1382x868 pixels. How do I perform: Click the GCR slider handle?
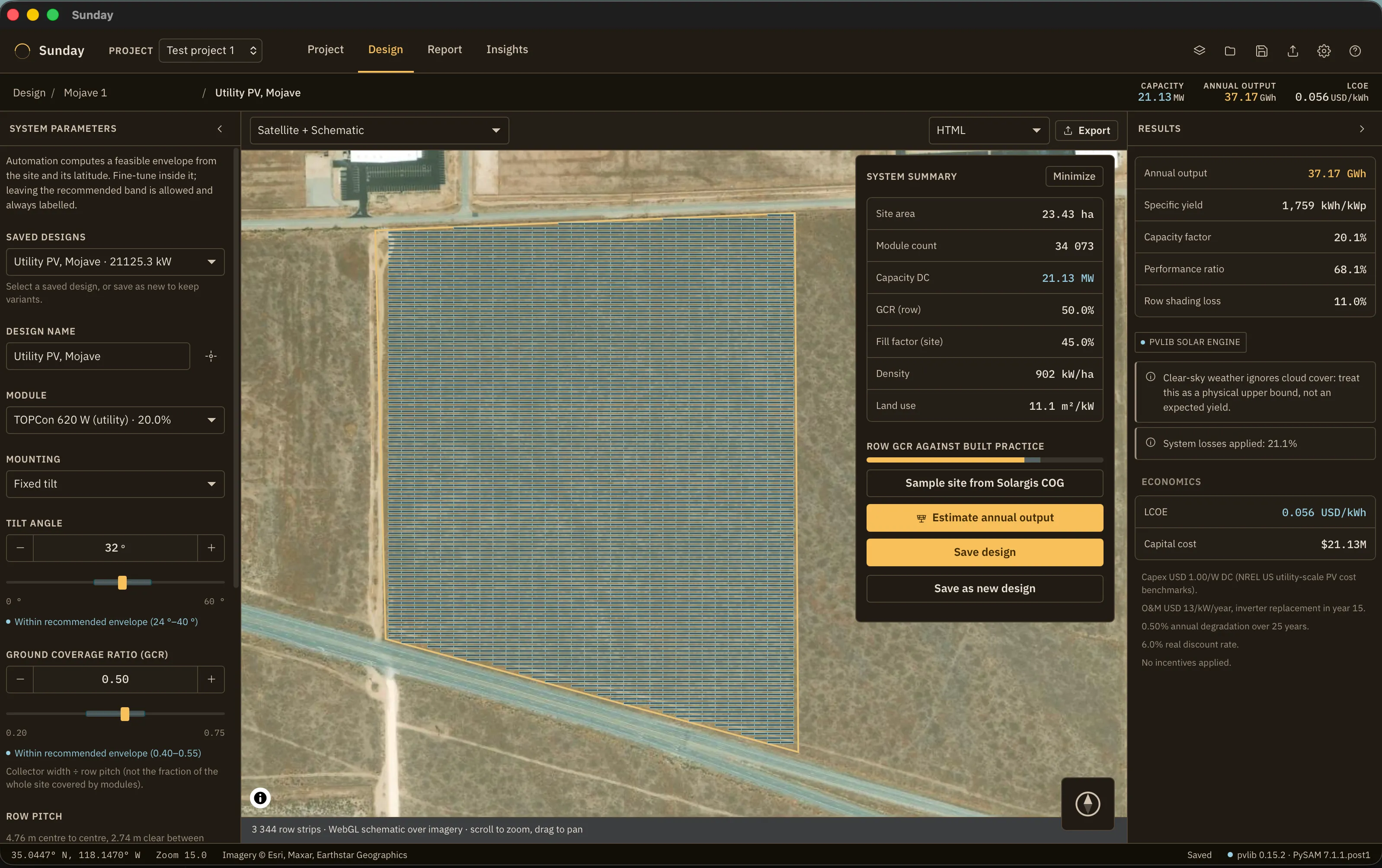125,714
